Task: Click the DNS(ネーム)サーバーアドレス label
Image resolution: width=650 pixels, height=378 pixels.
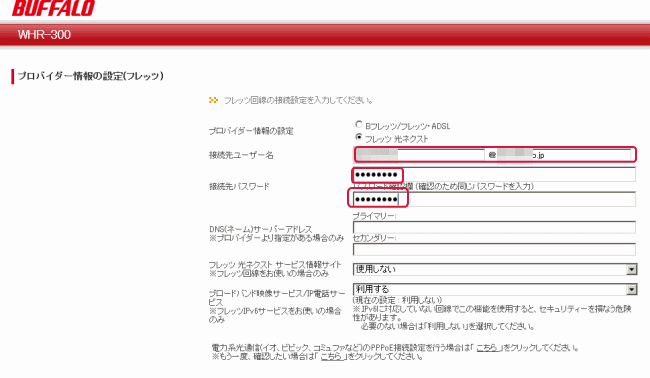Action: (x=260, y=229)
